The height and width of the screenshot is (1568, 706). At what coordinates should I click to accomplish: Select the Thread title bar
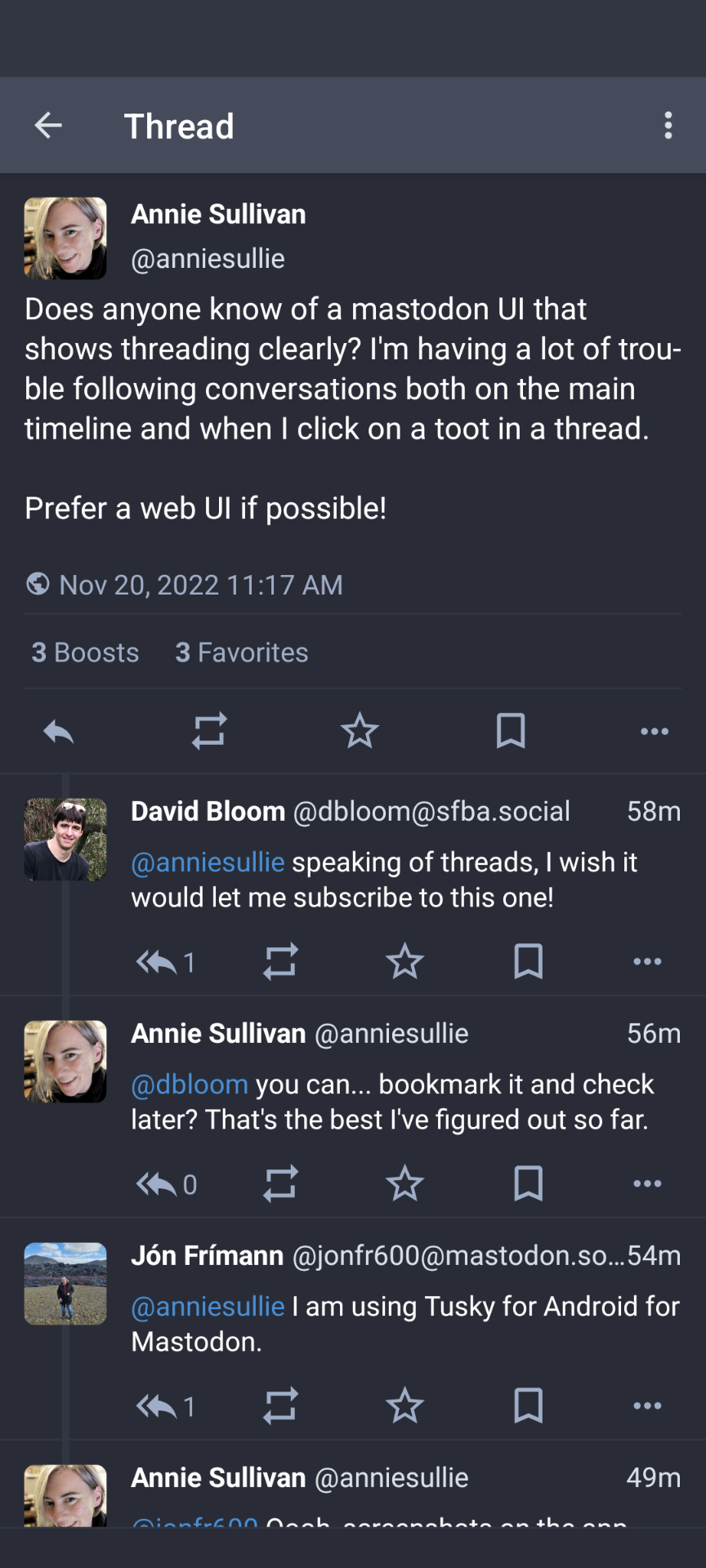[179, 125]
